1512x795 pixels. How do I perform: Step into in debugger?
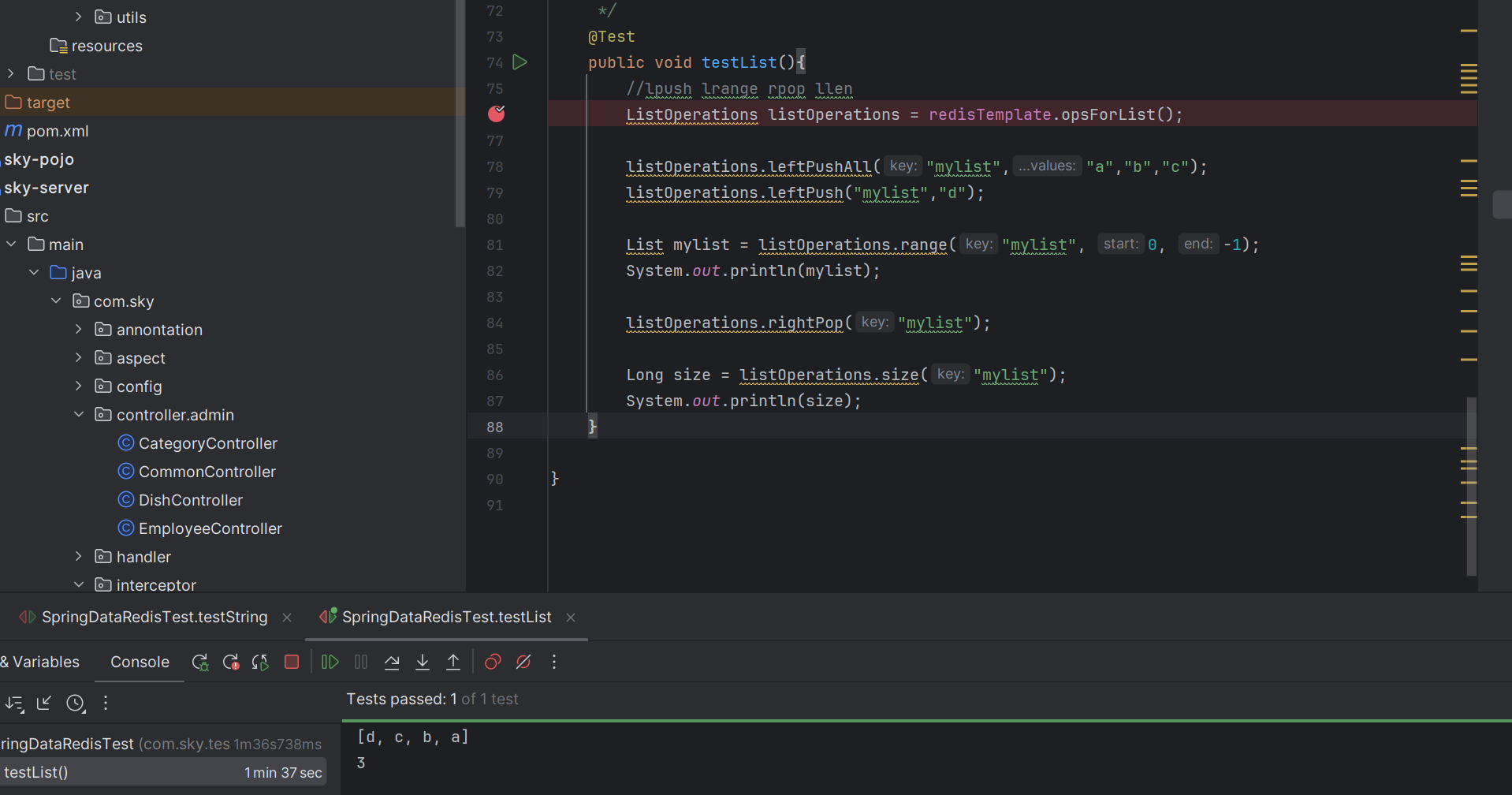coord(423,662)
